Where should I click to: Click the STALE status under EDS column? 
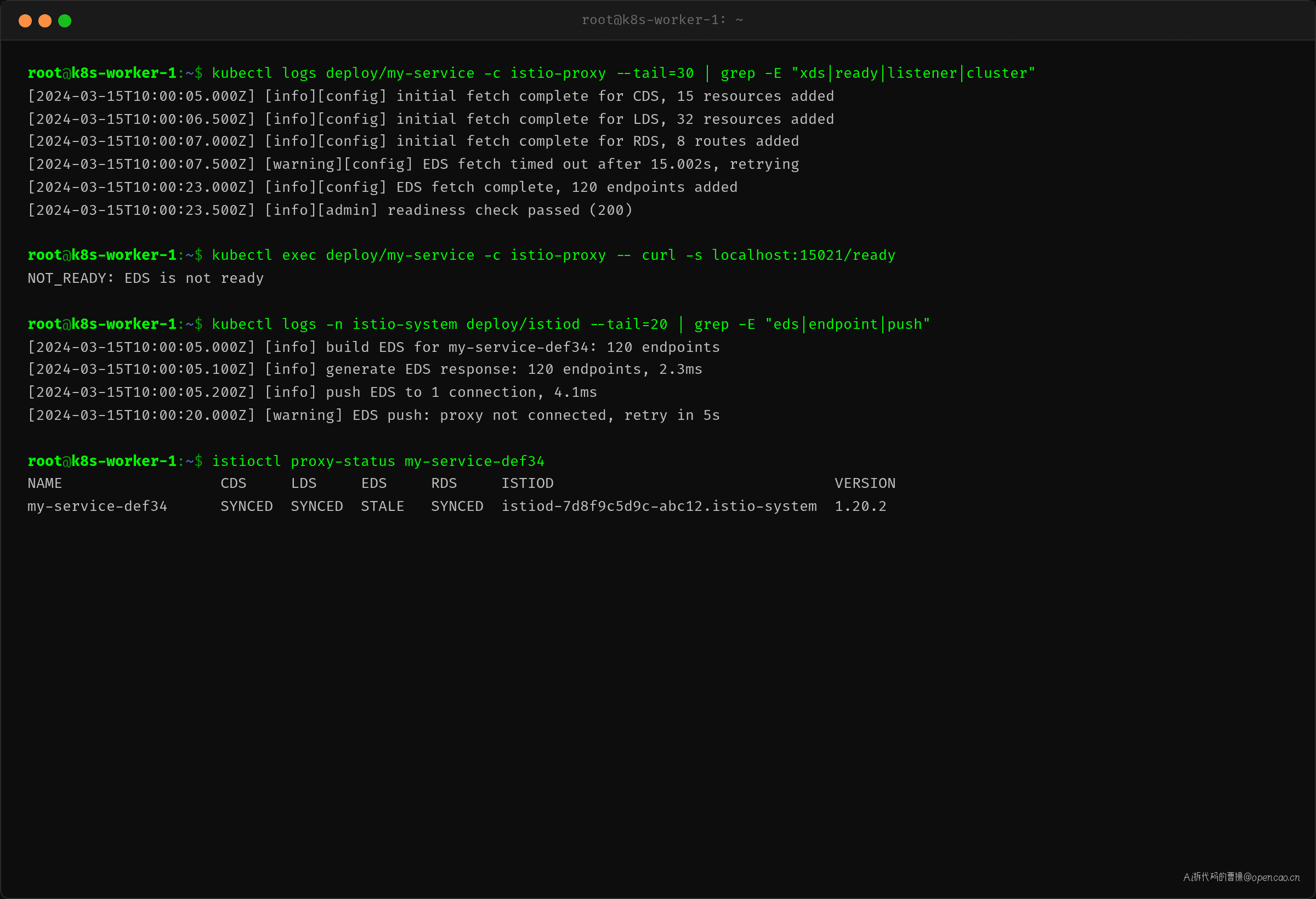[x=383, y=506]
